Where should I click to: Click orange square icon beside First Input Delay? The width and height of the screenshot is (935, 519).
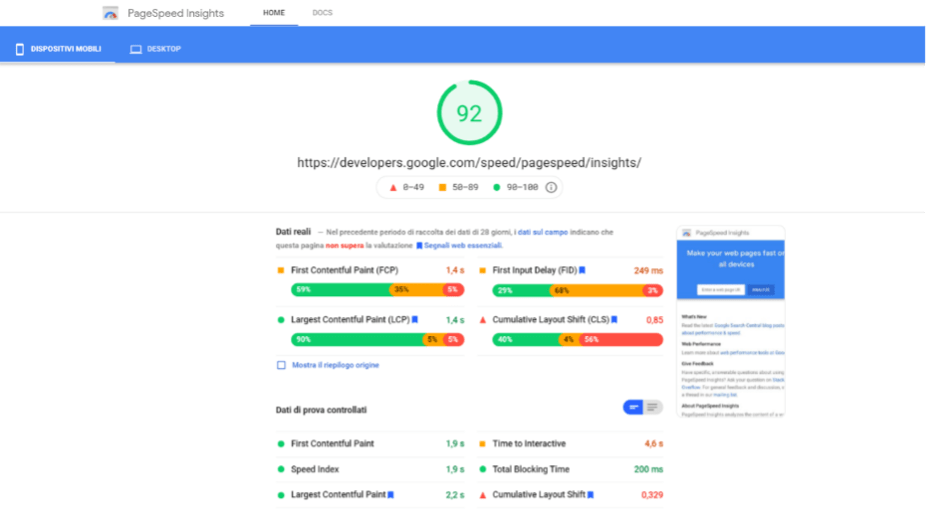tap(482, 270)
